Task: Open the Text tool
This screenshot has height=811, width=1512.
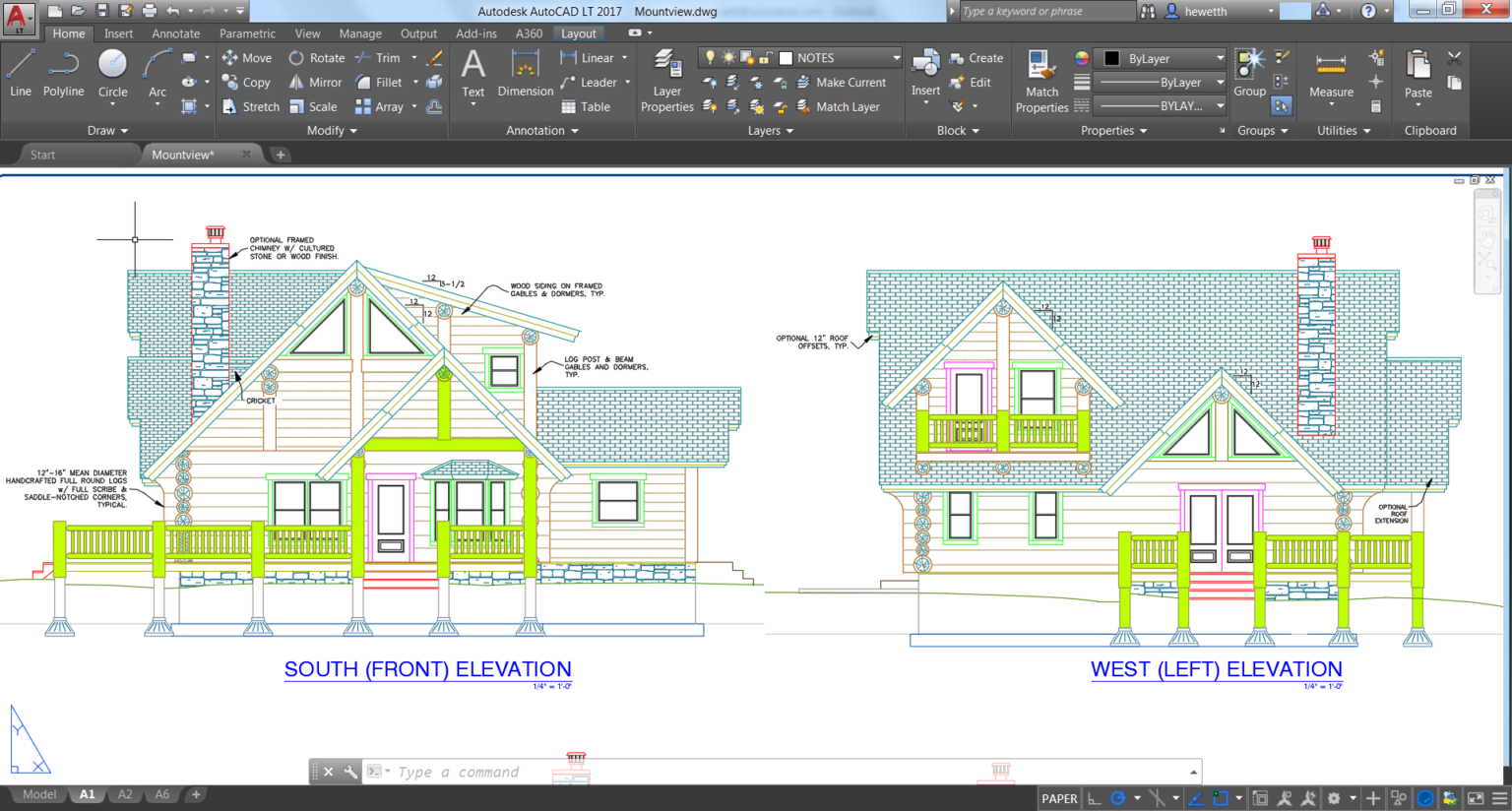Action: (472, 72)
